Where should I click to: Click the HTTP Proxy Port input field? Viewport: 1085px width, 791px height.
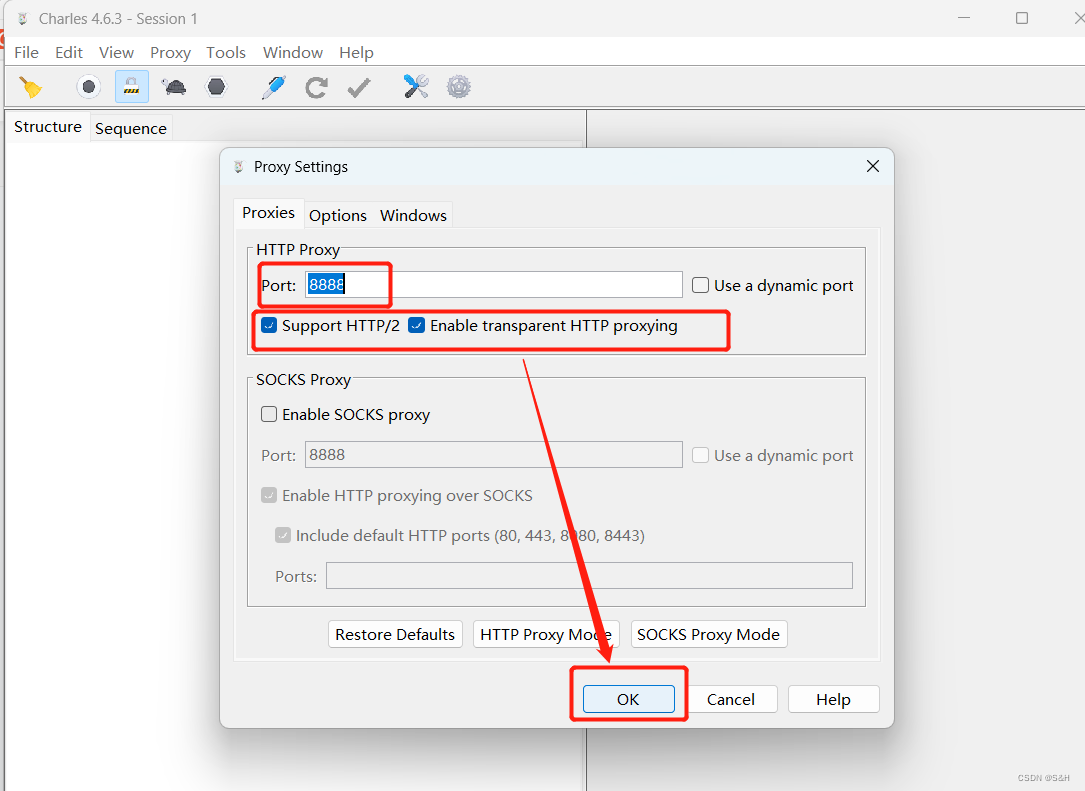coord(493,284)
